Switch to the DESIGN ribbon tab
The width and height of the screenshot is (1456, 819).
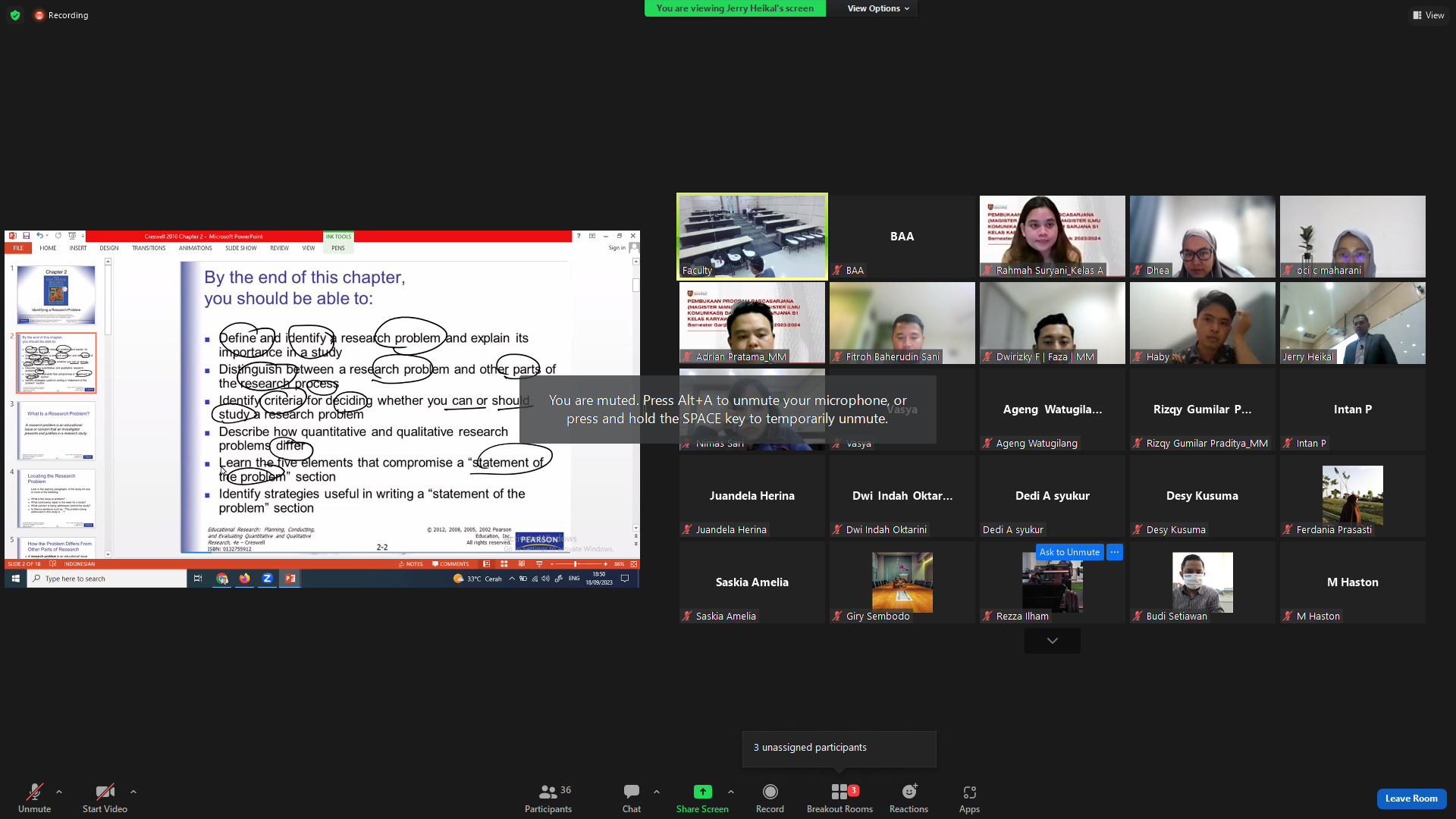tap(109, 248)
